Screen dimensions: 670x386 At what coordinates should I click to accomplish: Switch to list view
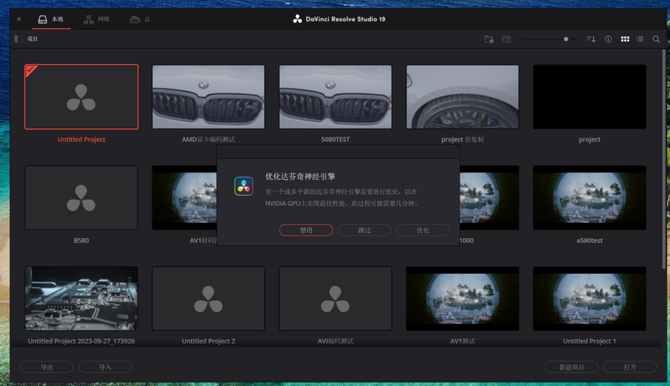click(640, 39)
